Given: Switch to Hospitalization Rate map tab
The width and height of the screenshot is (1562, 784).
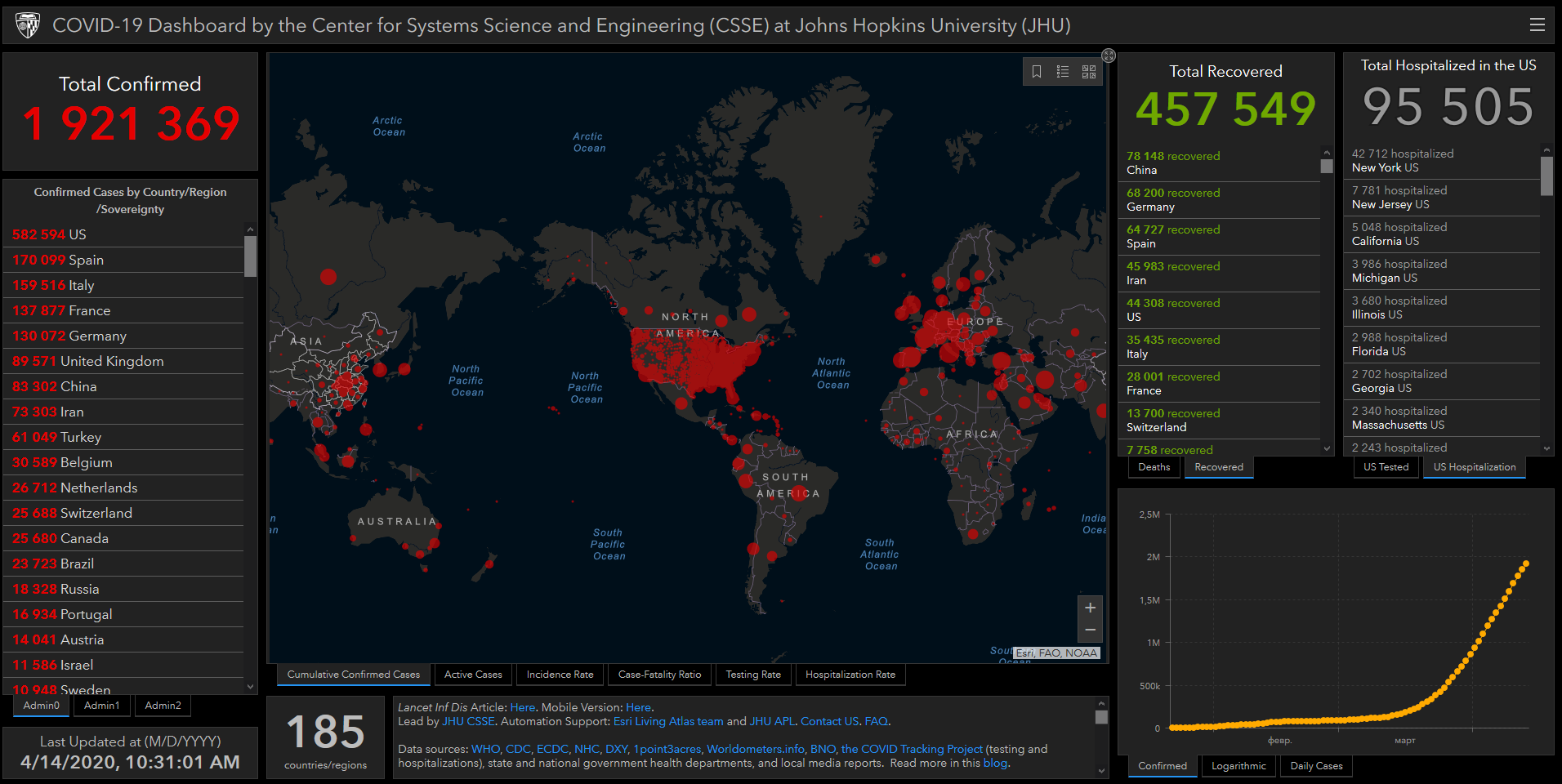Looking at the screenshot, I should pyautogui.click(x=850, y=675).
